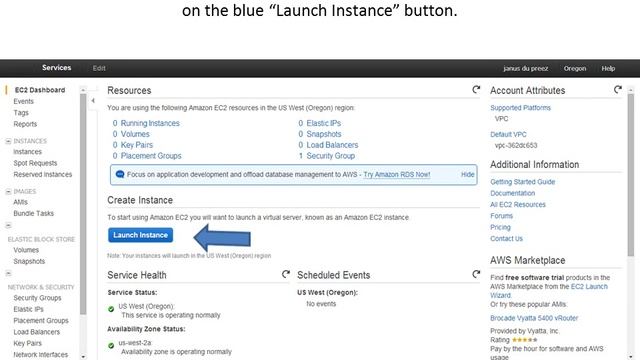Open the Services menu
Viewport: 640px width, 360px height.
(56, 68)
